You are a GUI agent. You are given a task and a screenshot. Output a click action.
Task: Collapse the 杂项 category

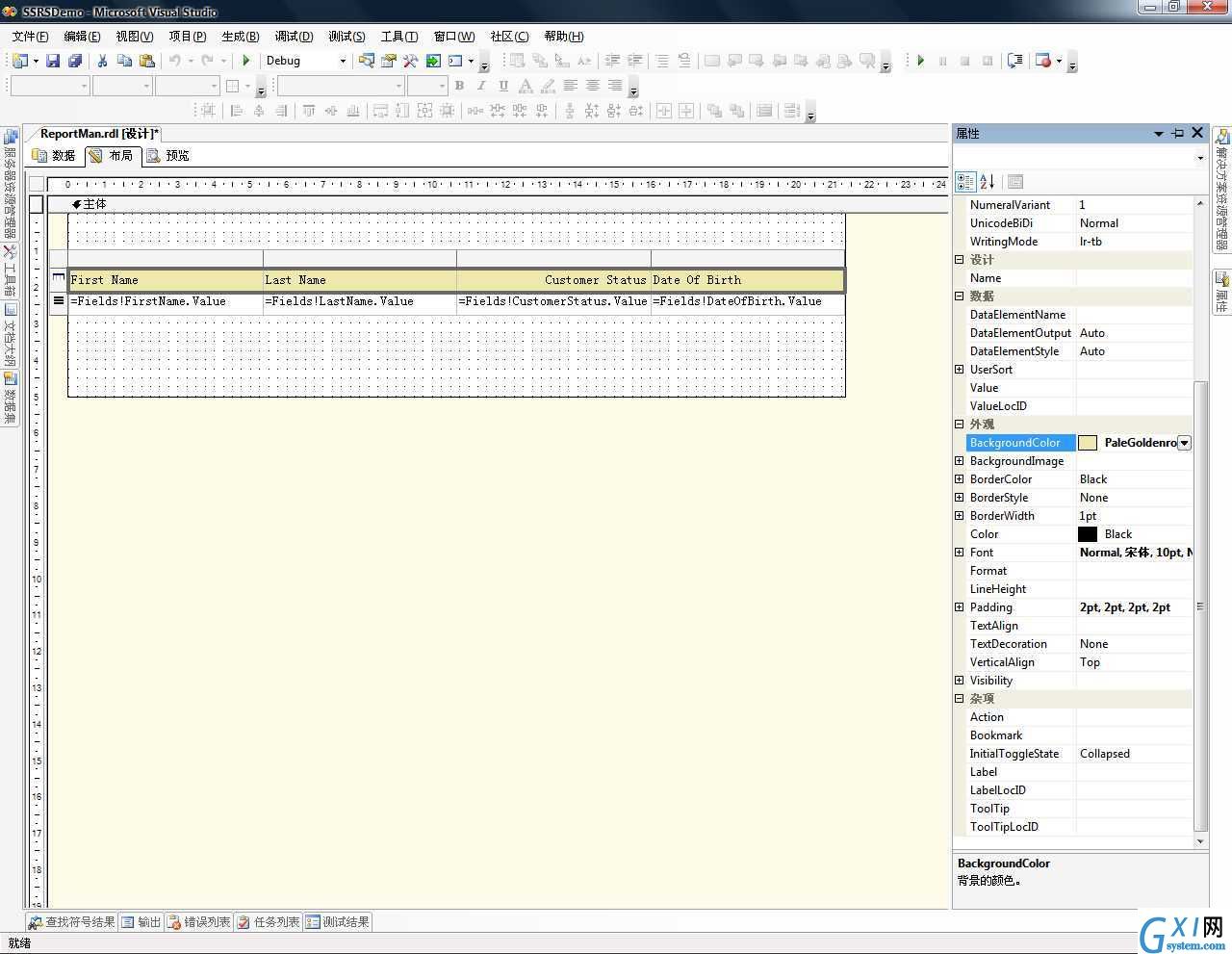coord(959,699)
